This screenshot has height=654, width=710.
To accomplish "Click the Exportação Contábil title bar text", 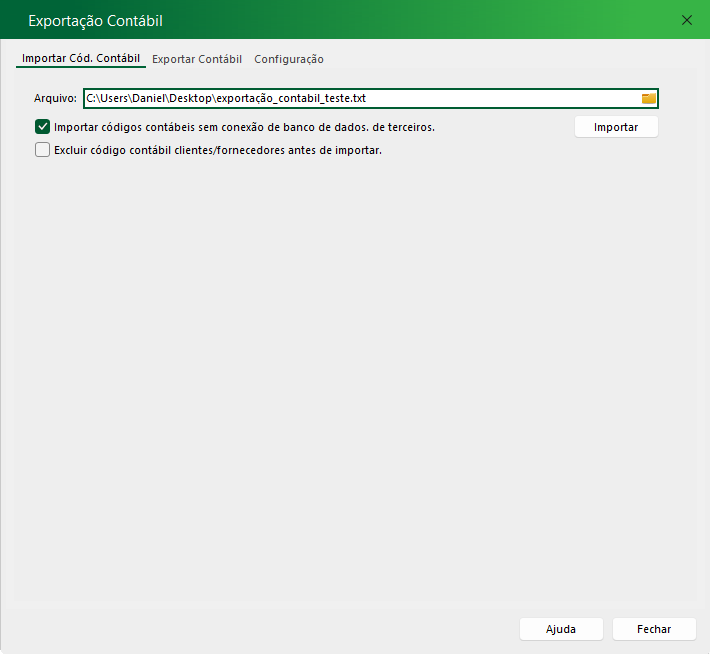I will tap(95, 20).
